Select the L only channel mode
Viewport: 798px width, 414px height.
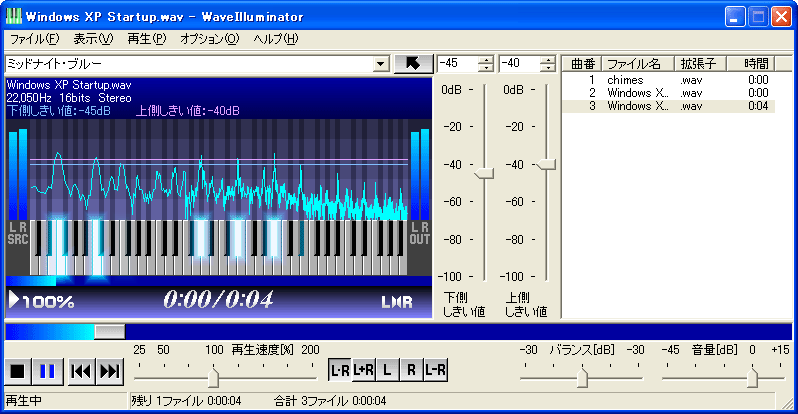(387, 370)
